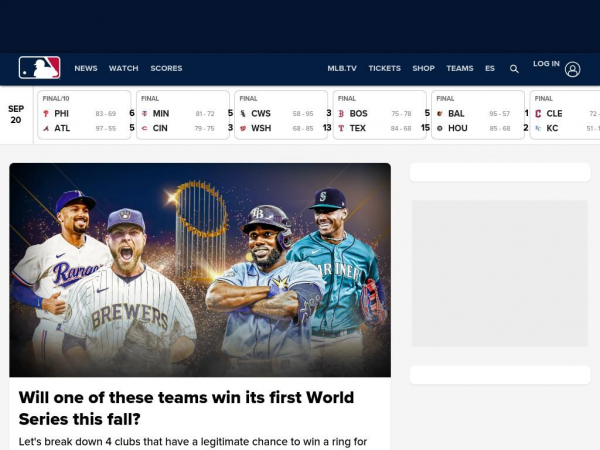Click BAL record 95 - 57
The width and height of the screenshot is (600, 450).
coord(499,114)
